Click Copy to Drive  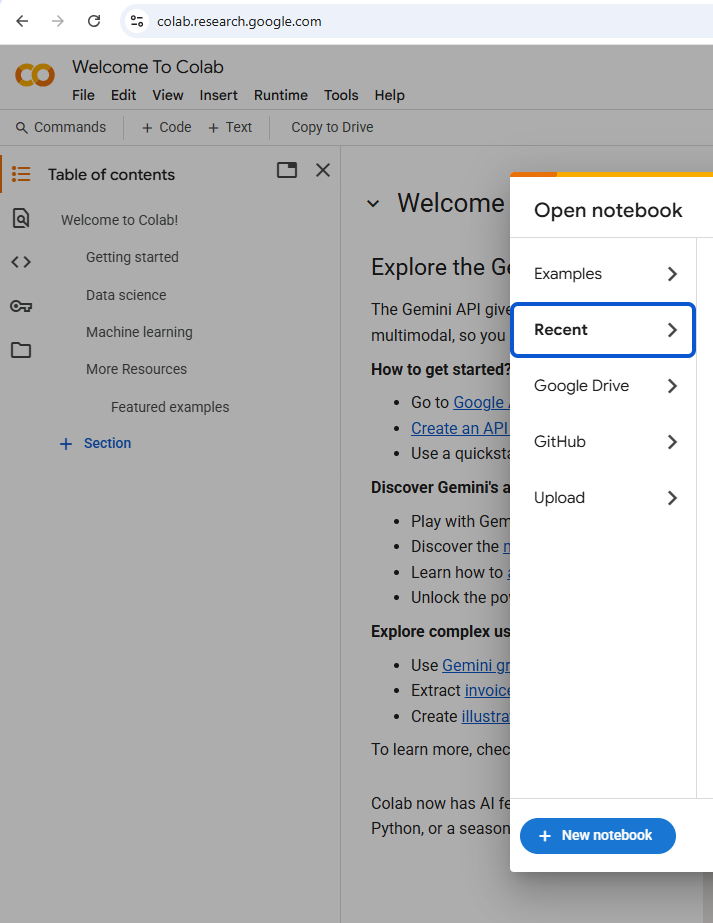[x=332, y=127]
